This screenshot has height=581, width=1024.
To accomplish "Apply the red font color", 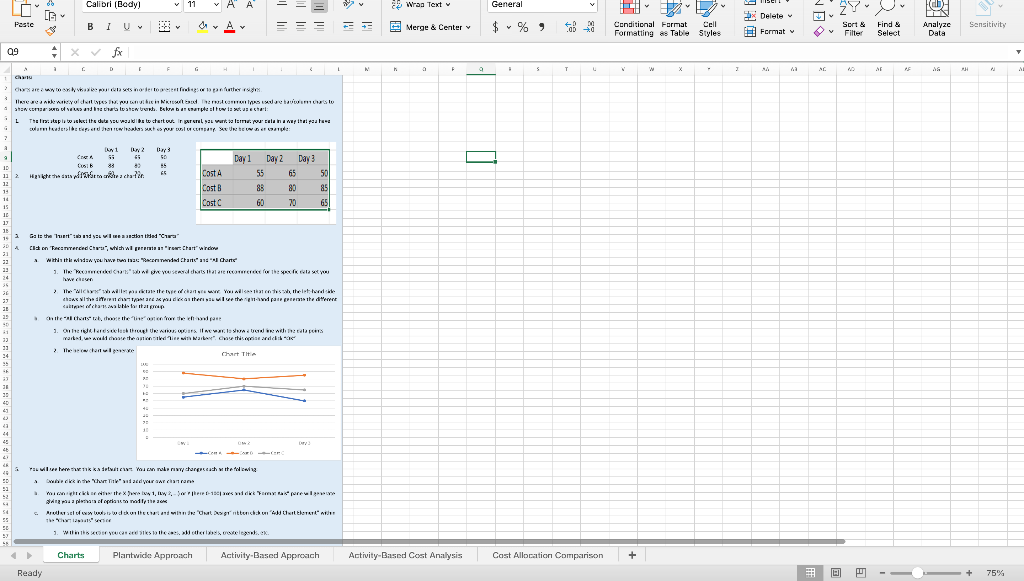I will coord(229,27).
